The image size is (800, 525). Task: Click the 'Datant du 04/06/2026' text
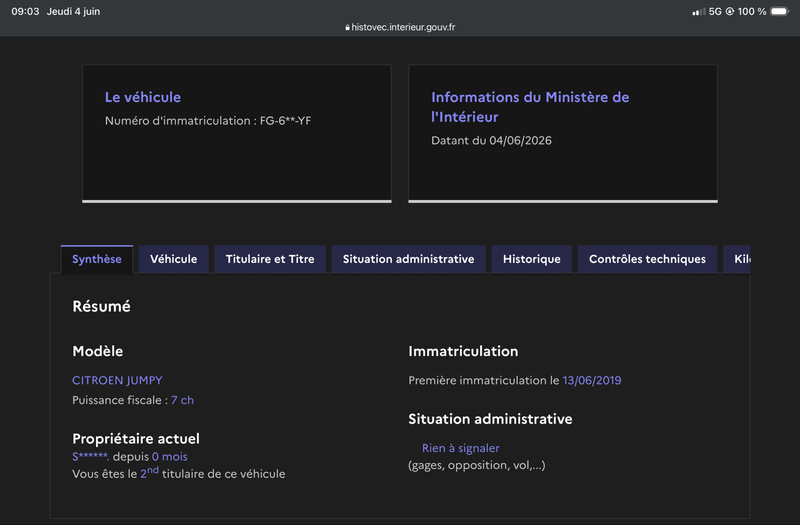pyautogui.click(x=491, y=140)
